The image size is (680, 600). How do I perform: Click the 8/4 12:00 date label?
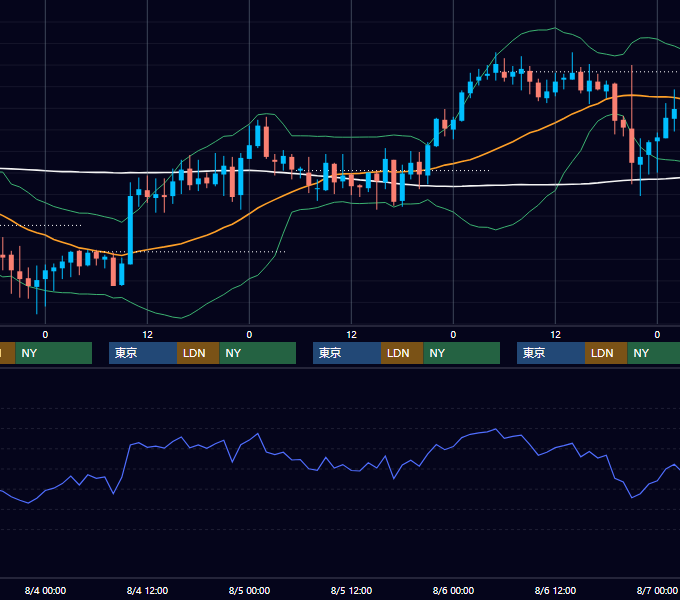147,590
